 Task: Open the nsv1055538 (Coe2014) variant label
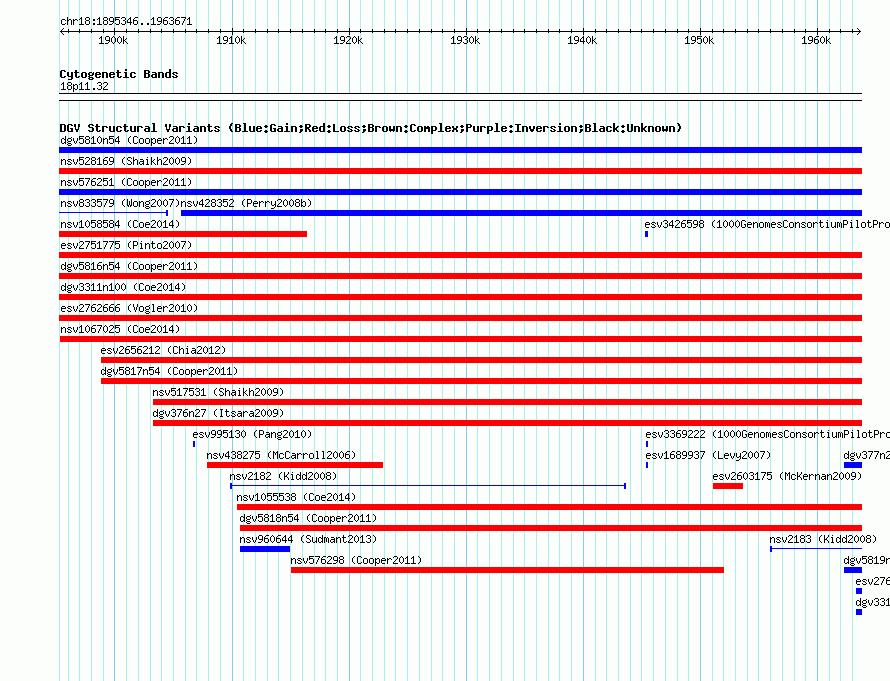(296, 497)
